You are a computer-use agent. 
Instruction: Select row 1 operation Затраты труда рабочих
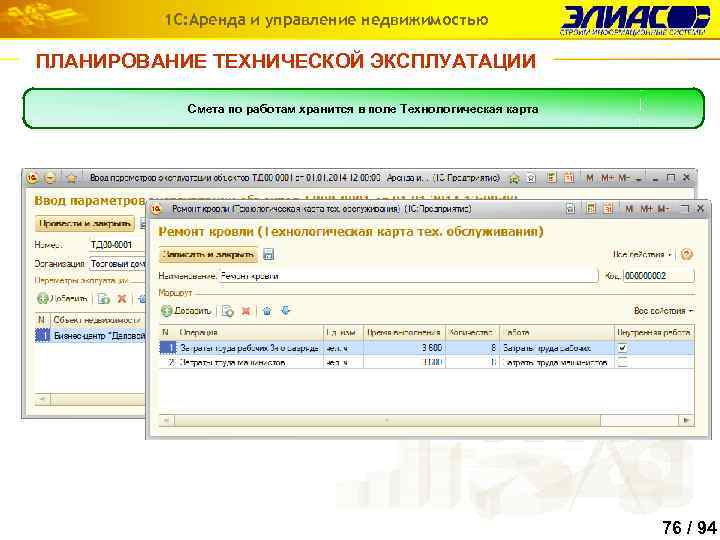tap(250, 348)
